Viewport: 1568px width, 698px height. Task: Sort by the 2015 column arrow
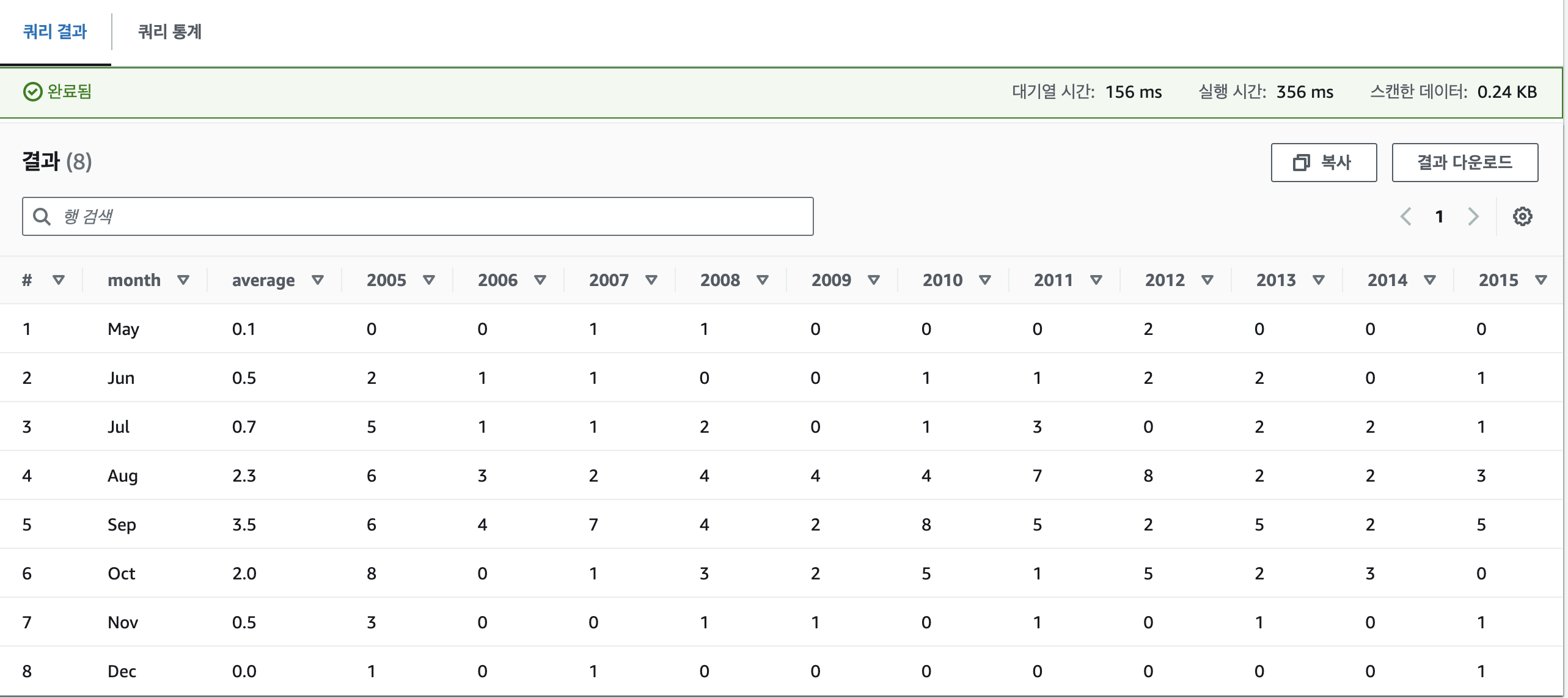tap(1541, 280)
